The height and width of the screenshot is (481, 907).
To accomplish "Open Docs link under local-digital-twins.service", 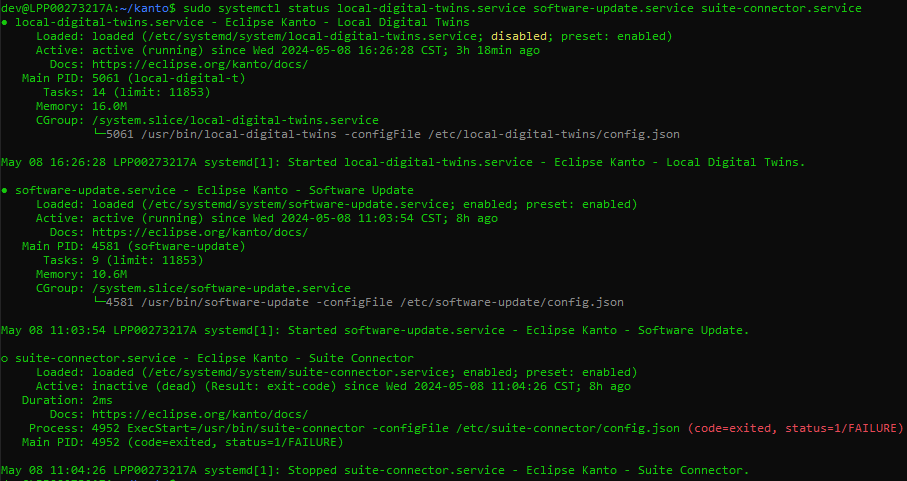I will [200, 64].
